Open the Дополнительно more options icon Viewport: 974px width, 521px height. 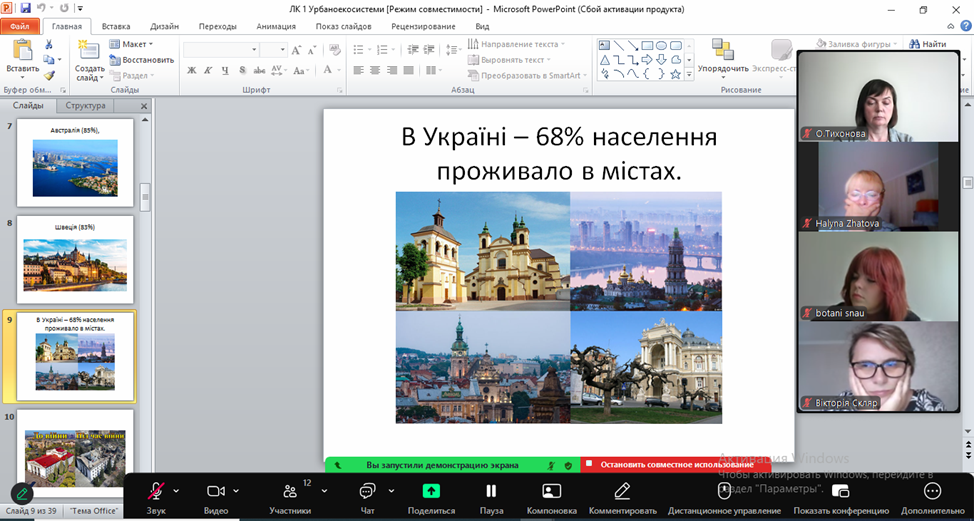[x=932, y=491]
